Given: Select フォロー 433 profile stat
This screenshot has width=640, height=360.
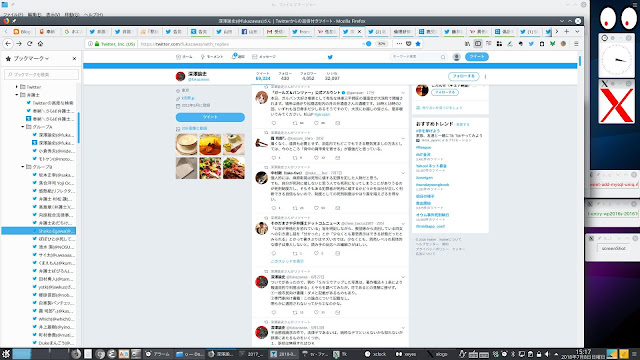Looking at the screenshot, I should 285,76.
